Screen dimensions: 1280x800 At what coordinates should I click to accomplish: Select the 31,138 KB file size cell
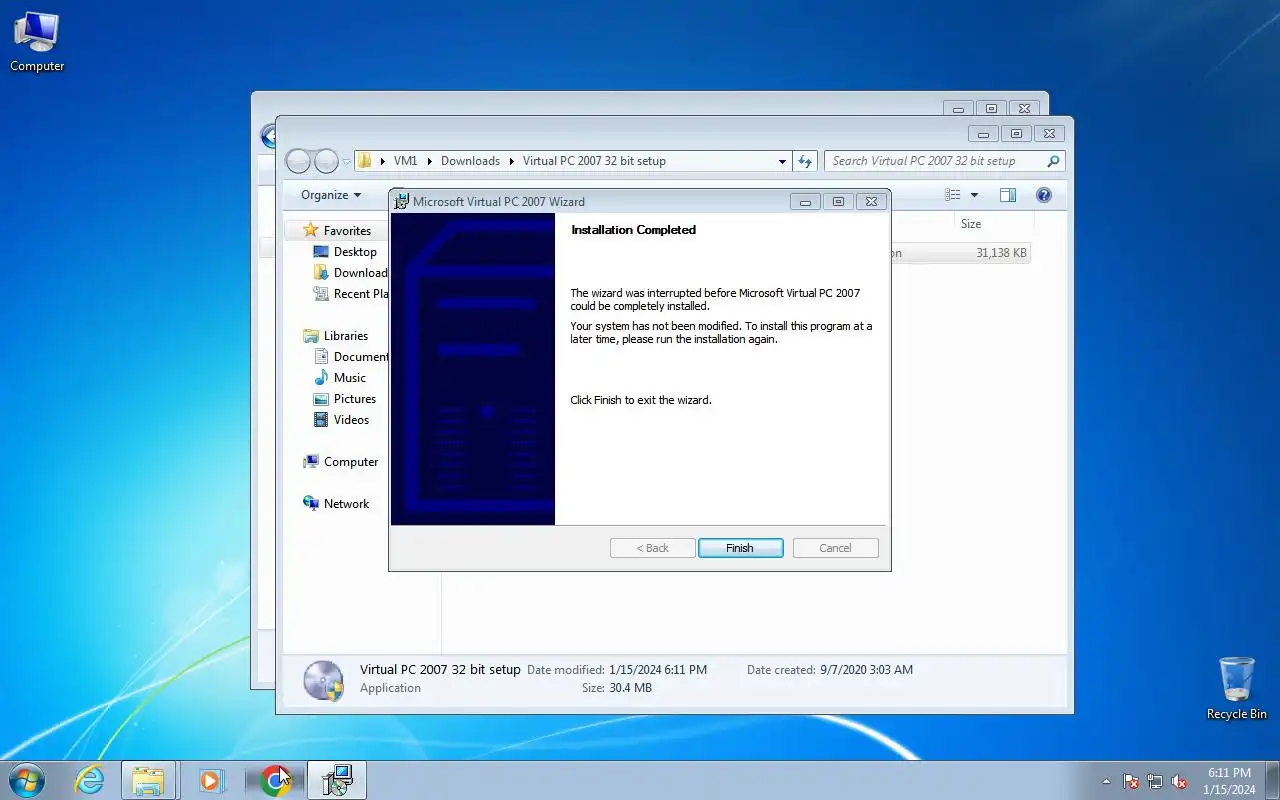pyautogui.click(x=1001, y=253)
